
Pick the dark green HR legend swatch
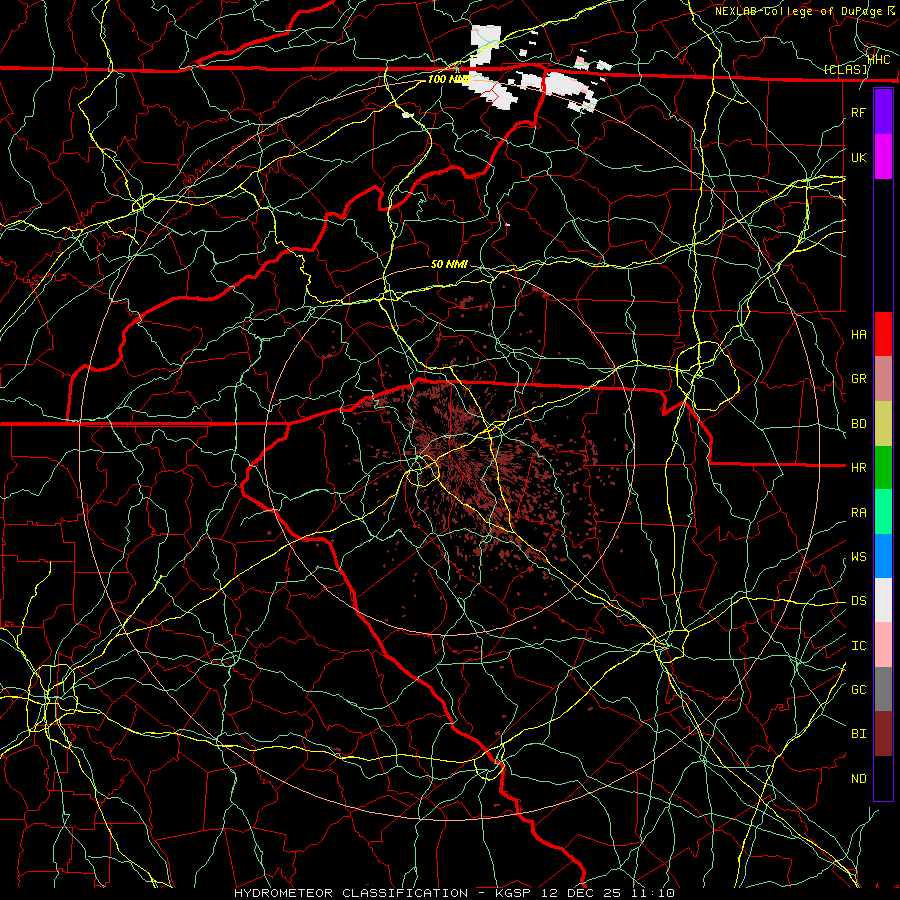pos(883,467)
